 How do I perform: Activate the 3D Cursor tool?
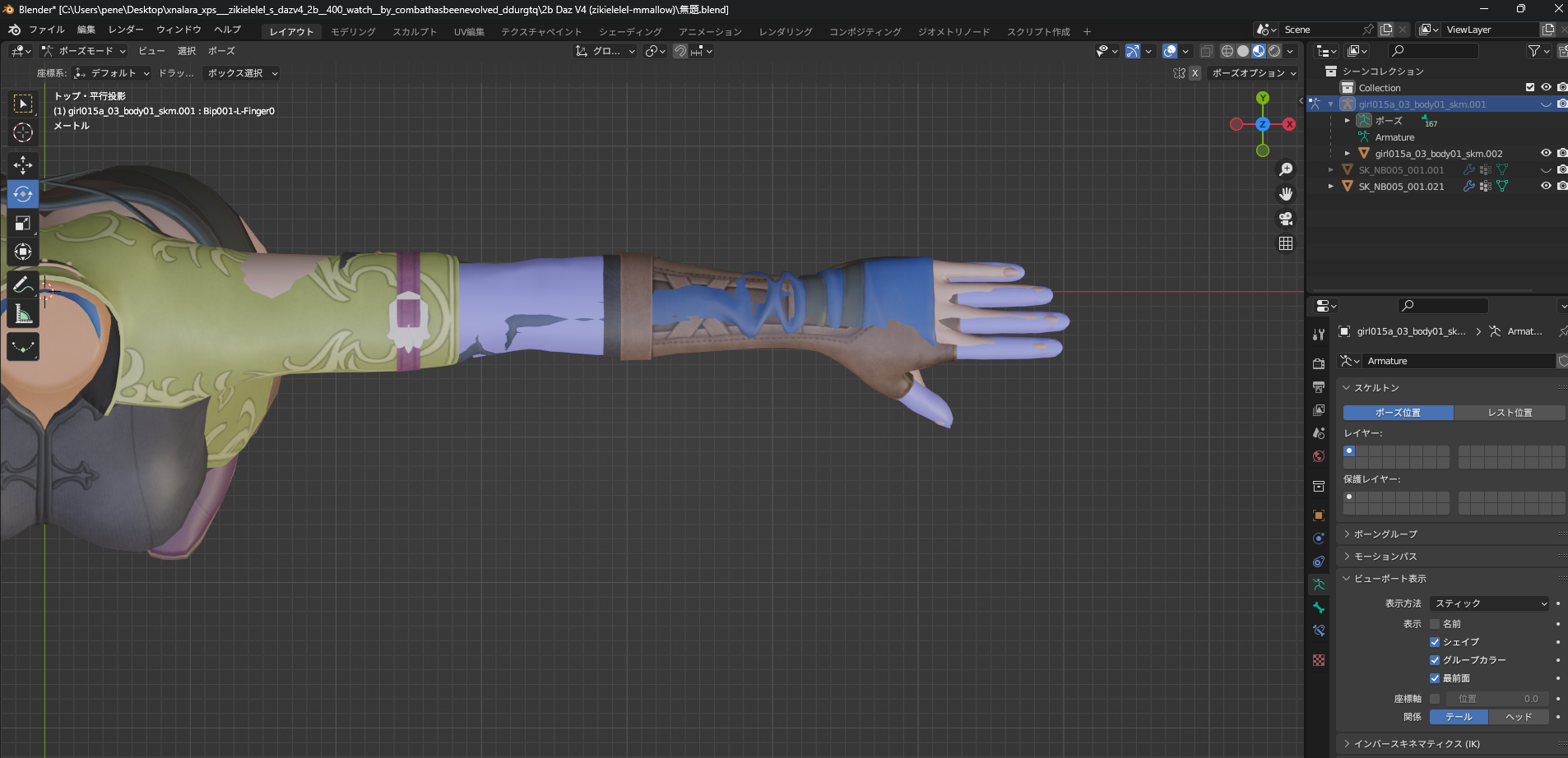pos(23,132)
